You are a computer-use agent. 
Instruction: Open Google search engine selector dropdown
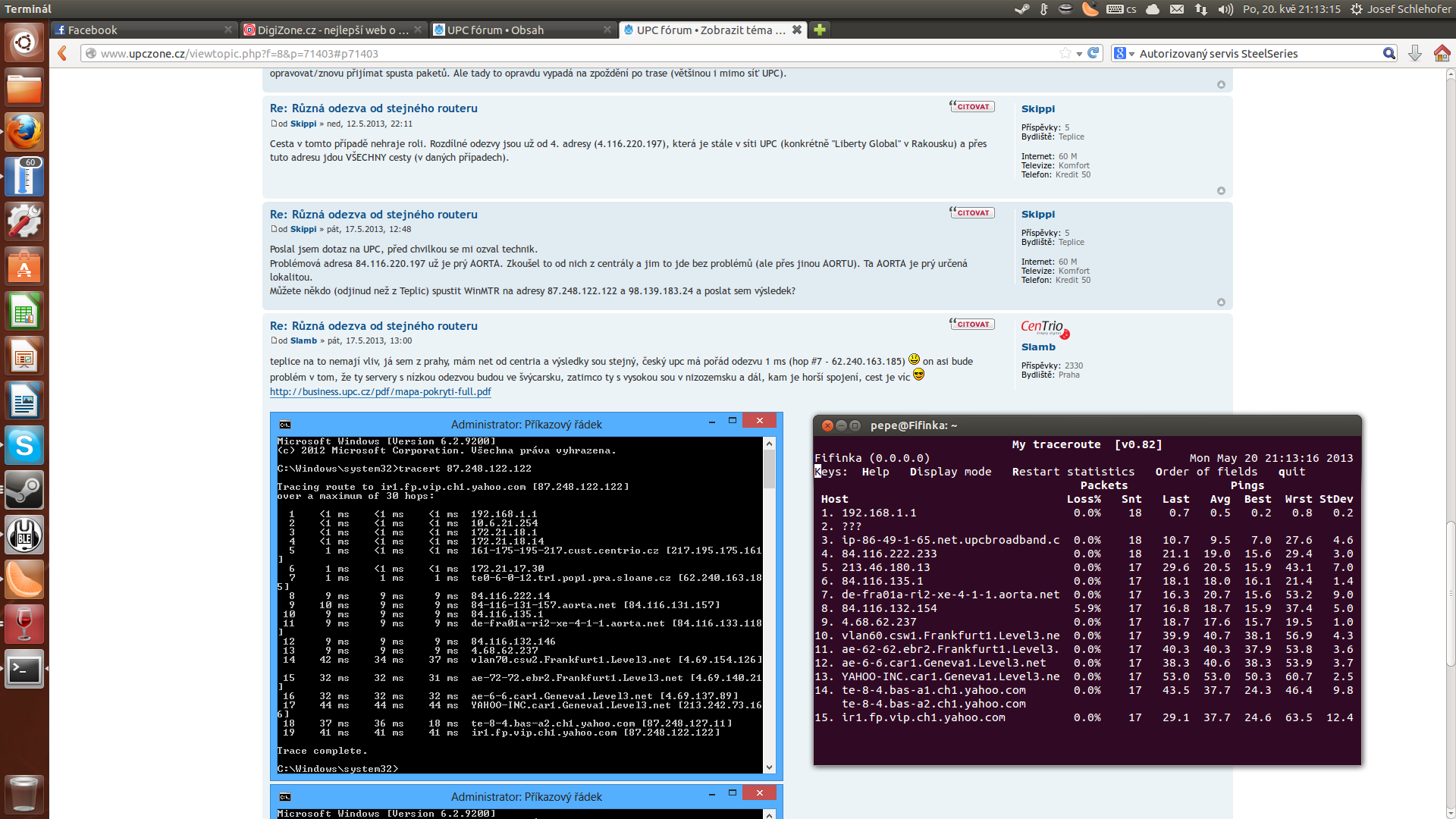tap(1125, 53)
